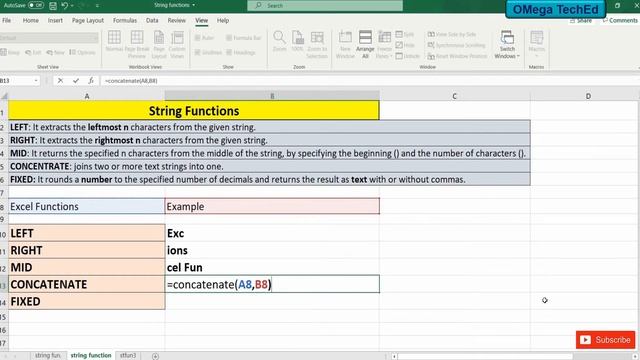Click the Unhide window option
Screen dimensions: 640x360
pyautogui.click(x=407, y=56)
